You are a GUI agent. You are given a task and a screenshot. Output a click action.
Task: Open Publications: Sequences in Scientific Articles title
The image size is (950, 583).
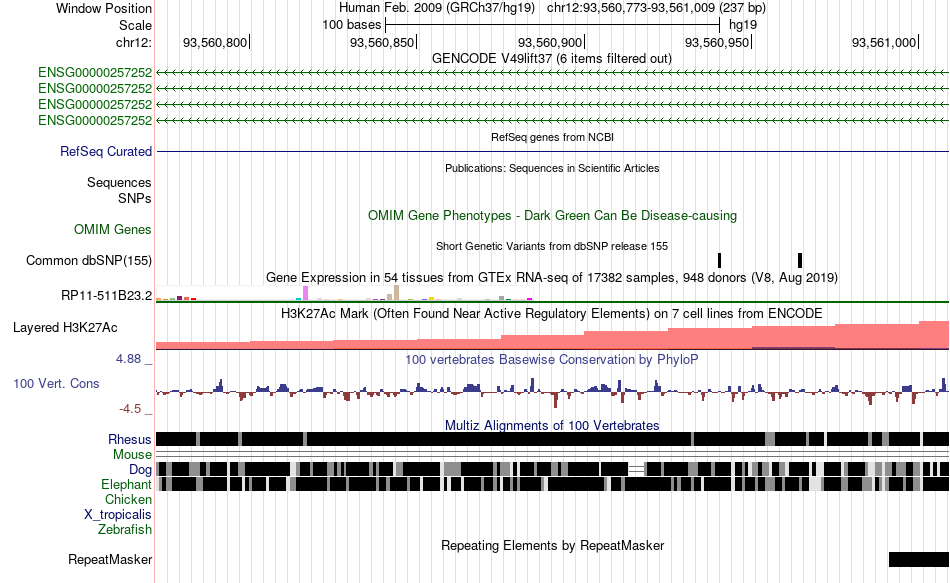552,168
